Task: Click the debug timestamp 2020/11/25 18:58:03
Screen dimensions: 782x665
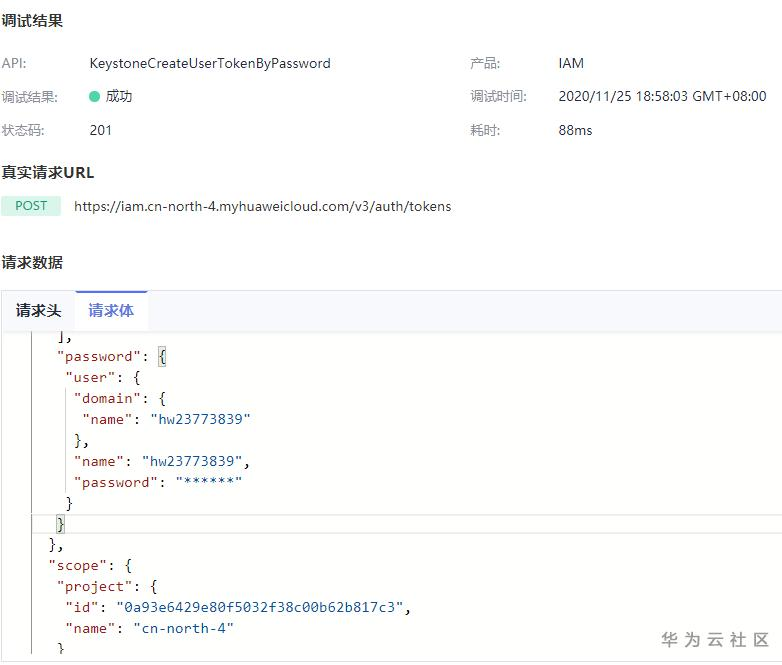Action: point(662,96)
